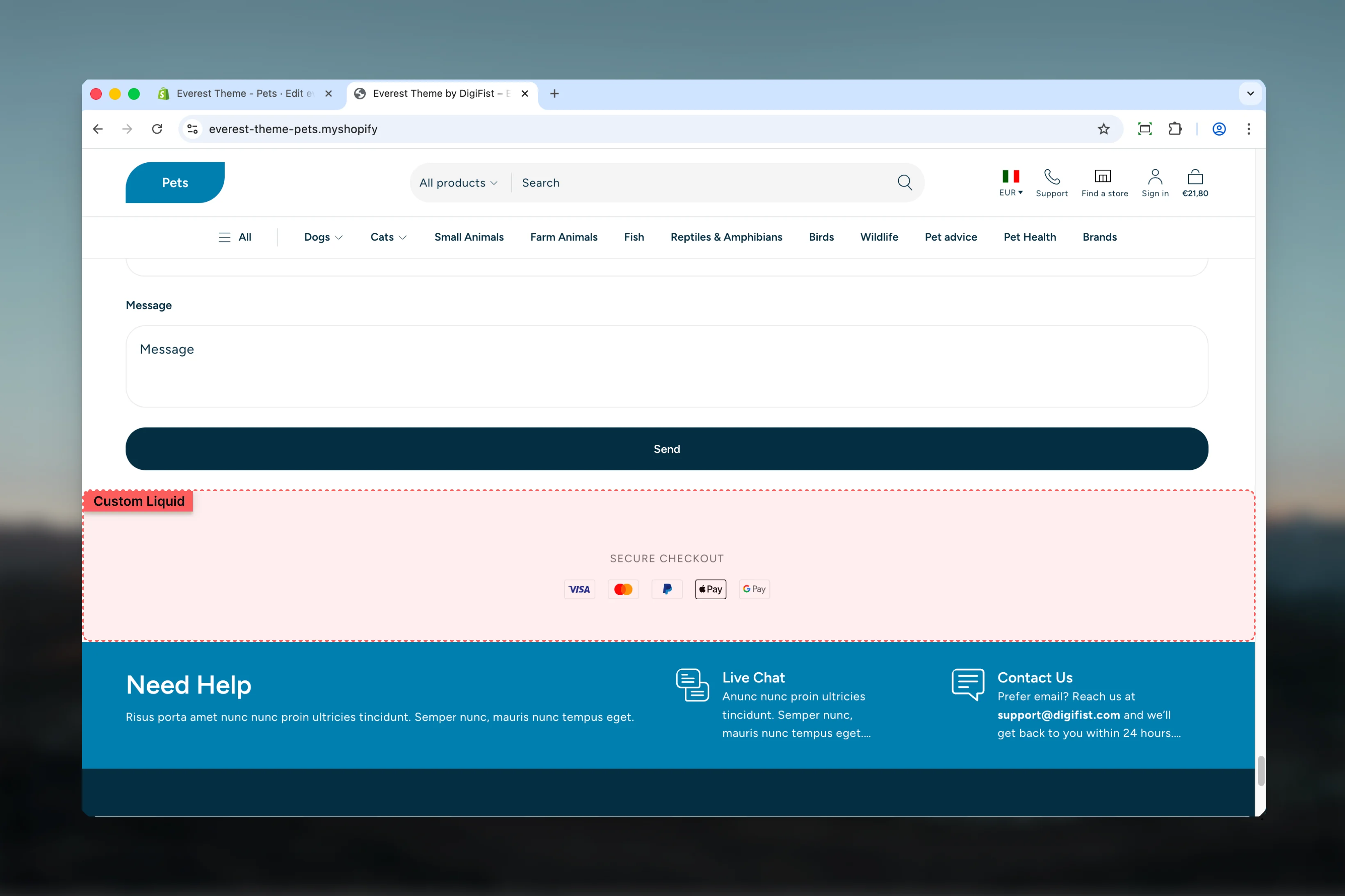Click the Visa payment icon

579,589
